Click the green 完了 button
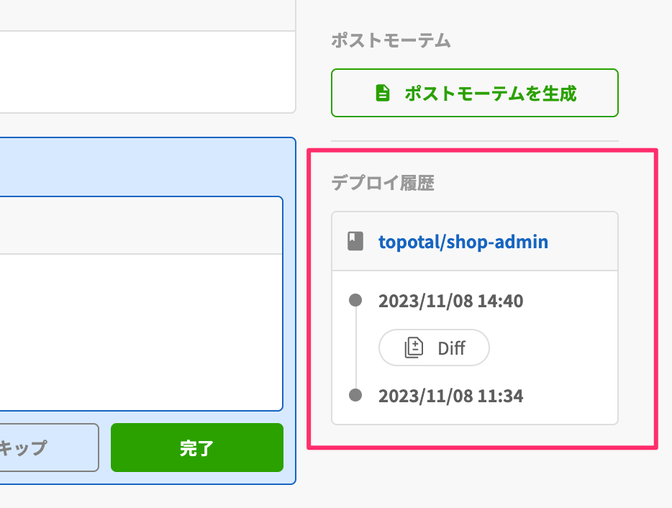The image size is (672, 508). [197, 448]
